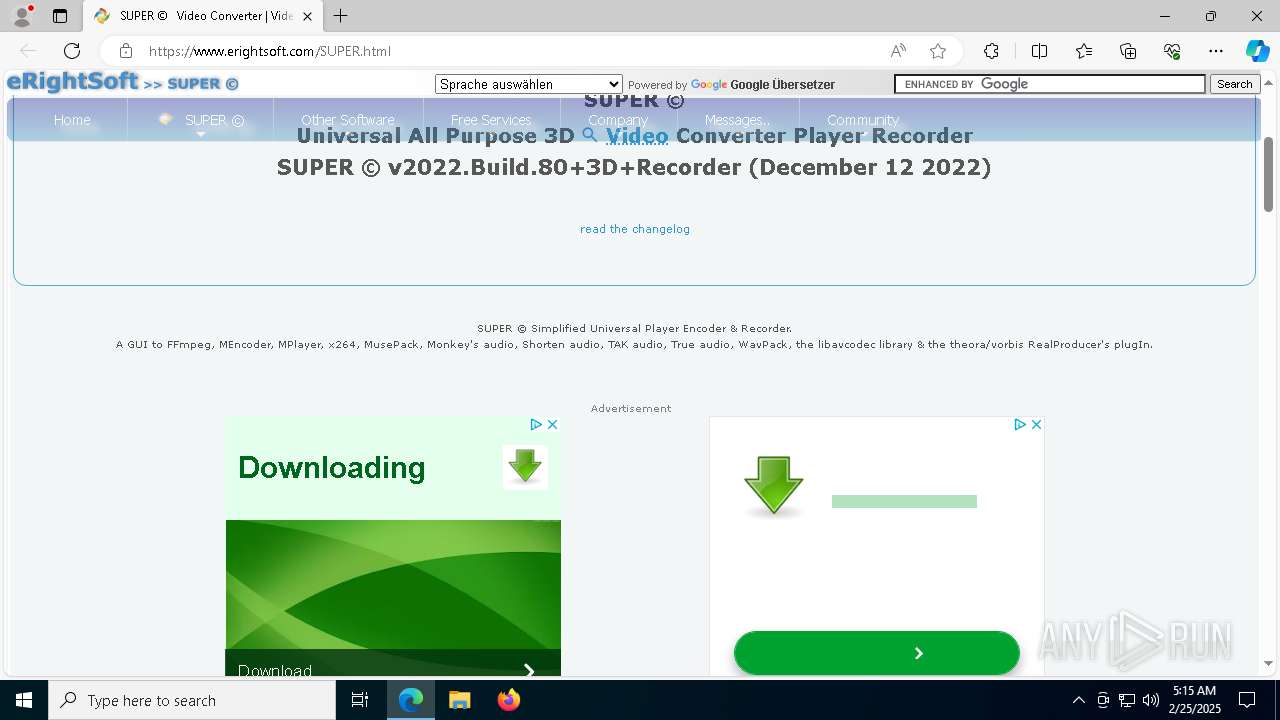The image size is (1280, 720).
Task: Click the scroll down arrow
Action: (x=1269, y=663)
